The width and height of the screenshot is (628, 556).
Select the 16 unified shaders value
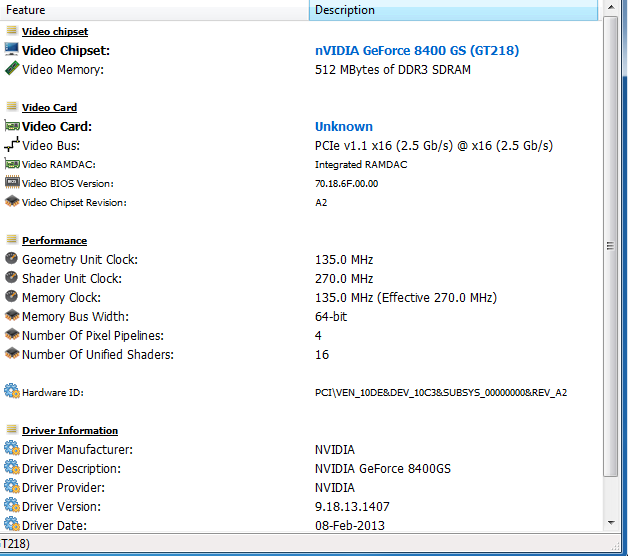(322, 355)
